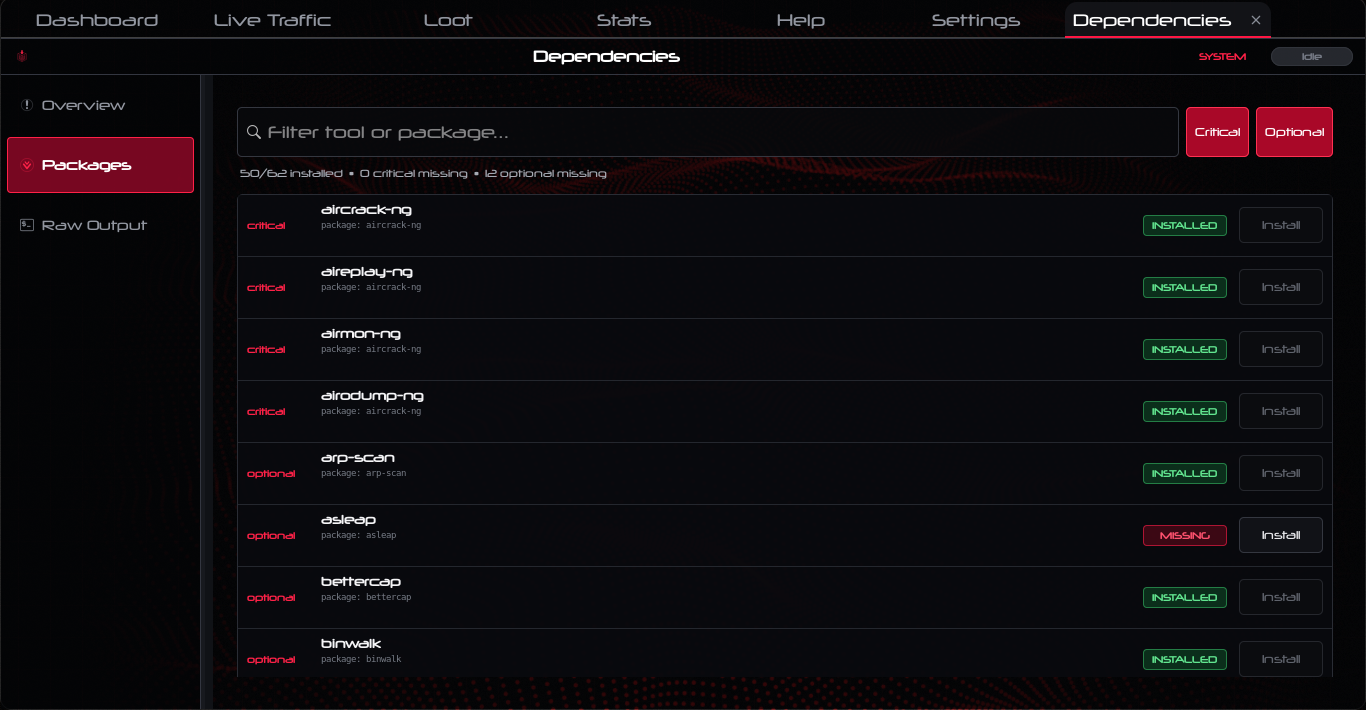This screenshot has width=1366, height=710.
Task: Close the Dependencies tab with its X
Action: (x=1256, y=20)
